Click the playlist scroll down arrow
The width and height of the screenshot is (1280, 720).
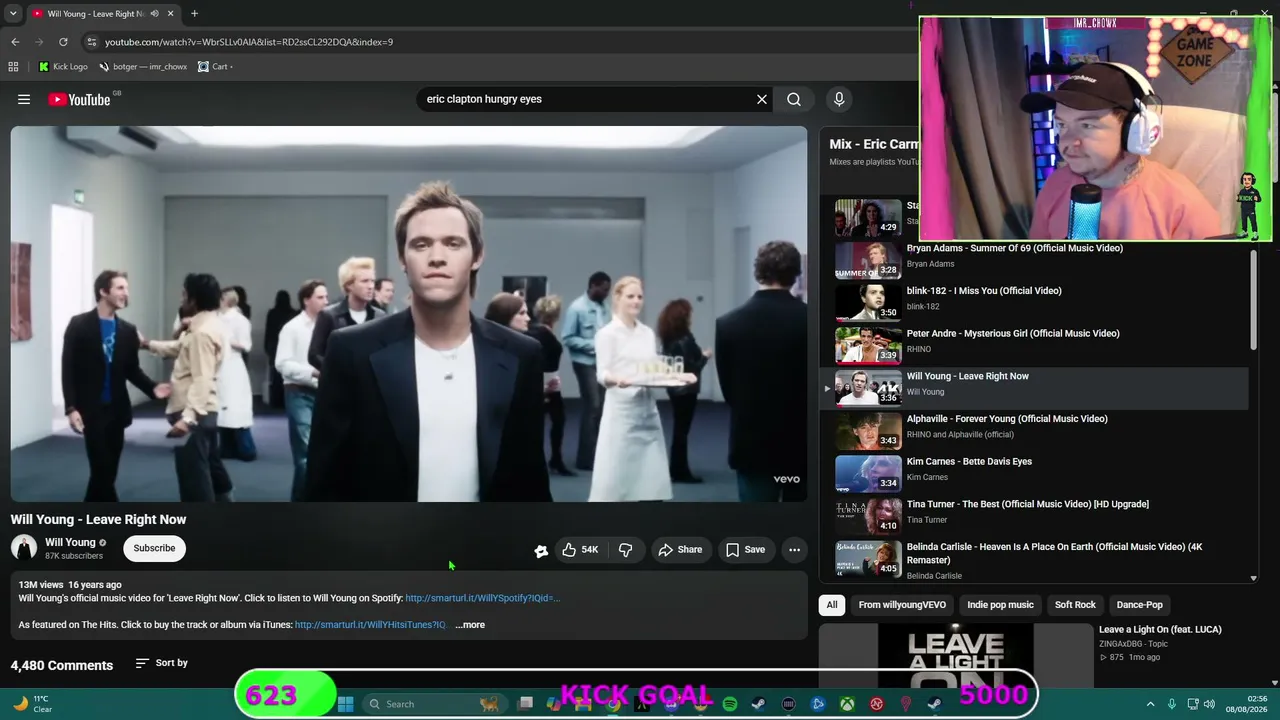tap(1253, 578)
